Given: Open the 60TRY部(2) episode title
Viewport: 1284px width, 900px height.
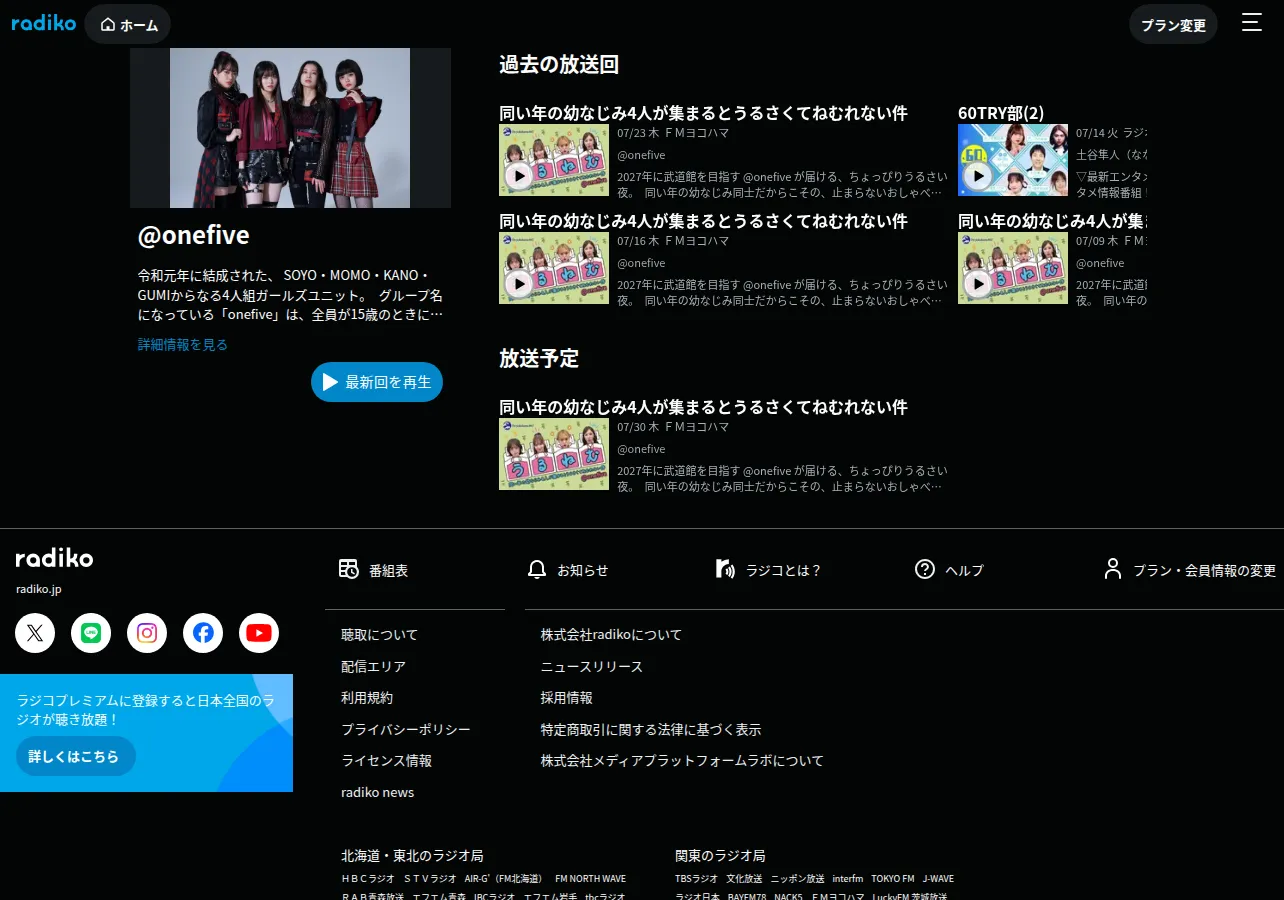Looking at the screenshot, I should 1001,113.
